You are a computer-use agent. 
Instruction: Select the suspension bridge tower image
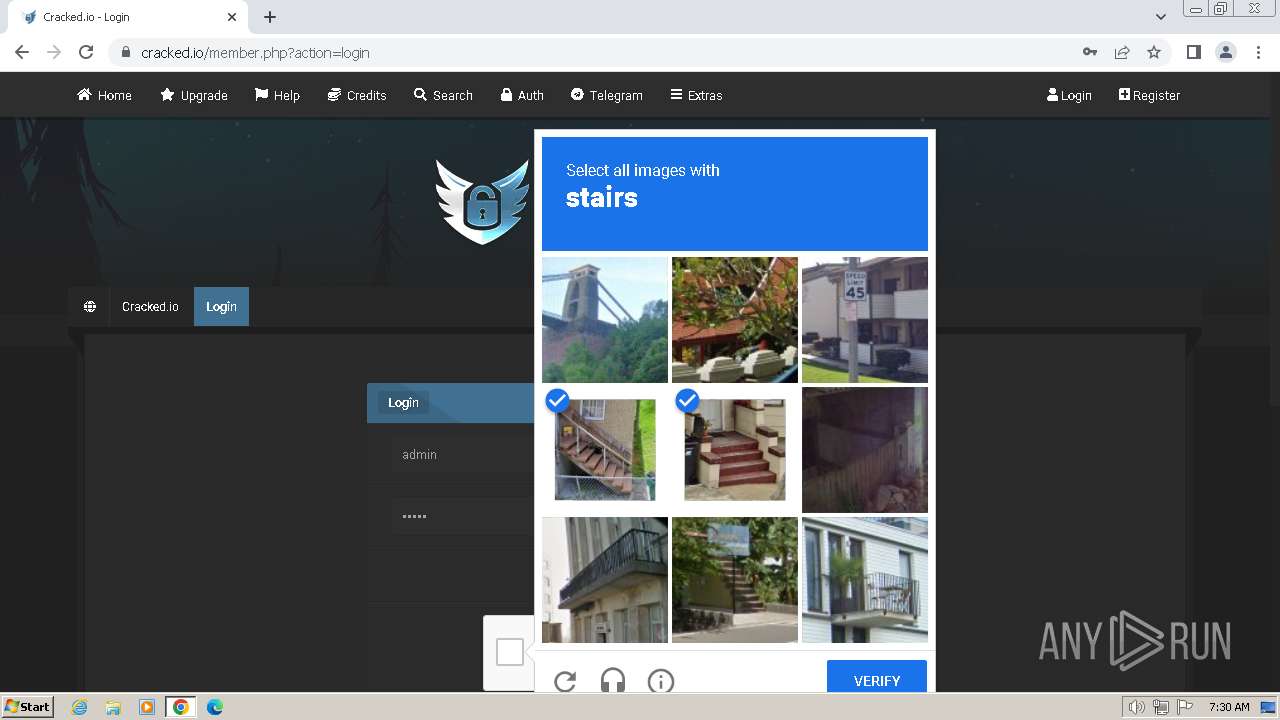click(x=605, y=320)
